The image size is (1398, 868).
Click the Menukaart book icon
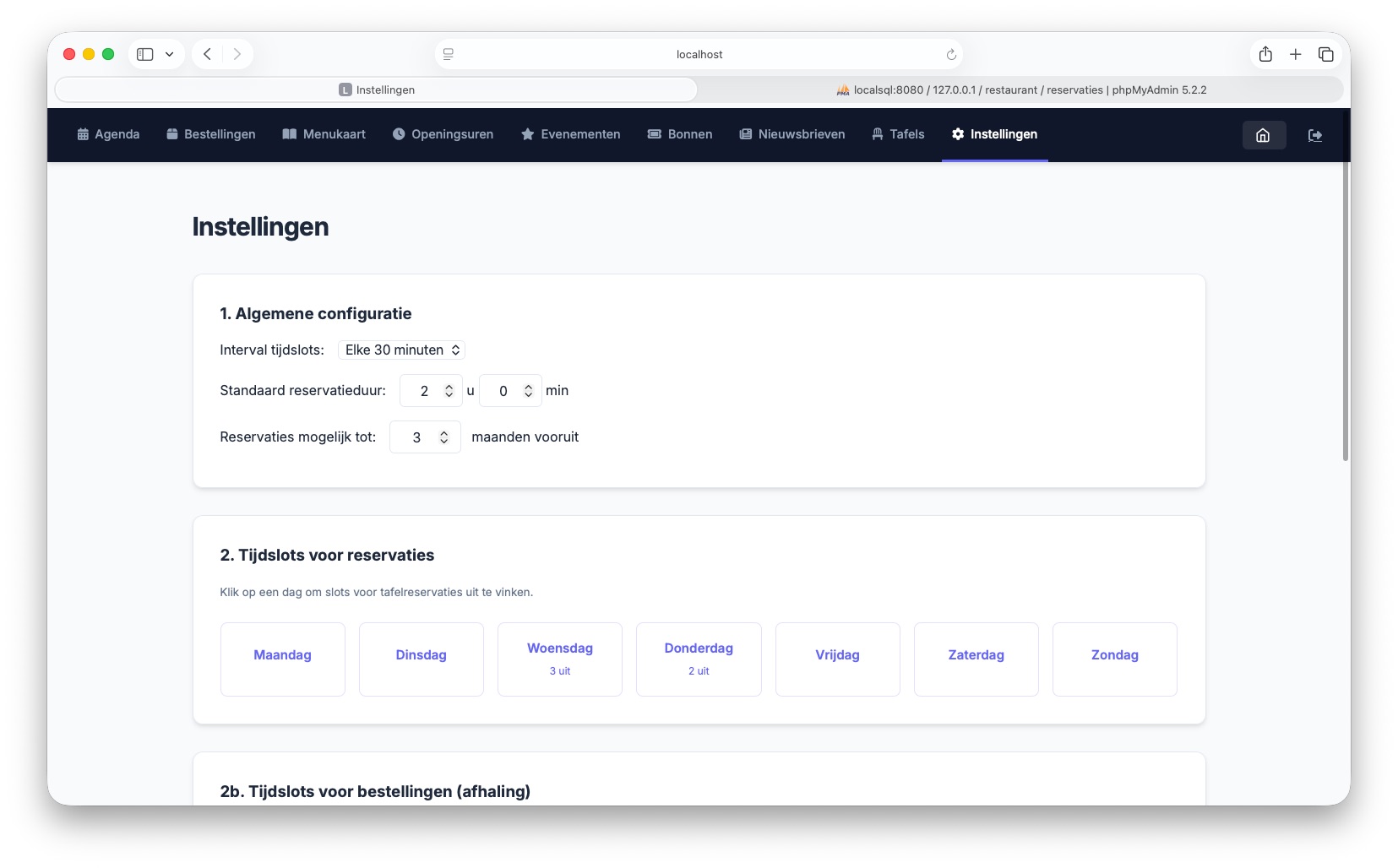point(289,134)
